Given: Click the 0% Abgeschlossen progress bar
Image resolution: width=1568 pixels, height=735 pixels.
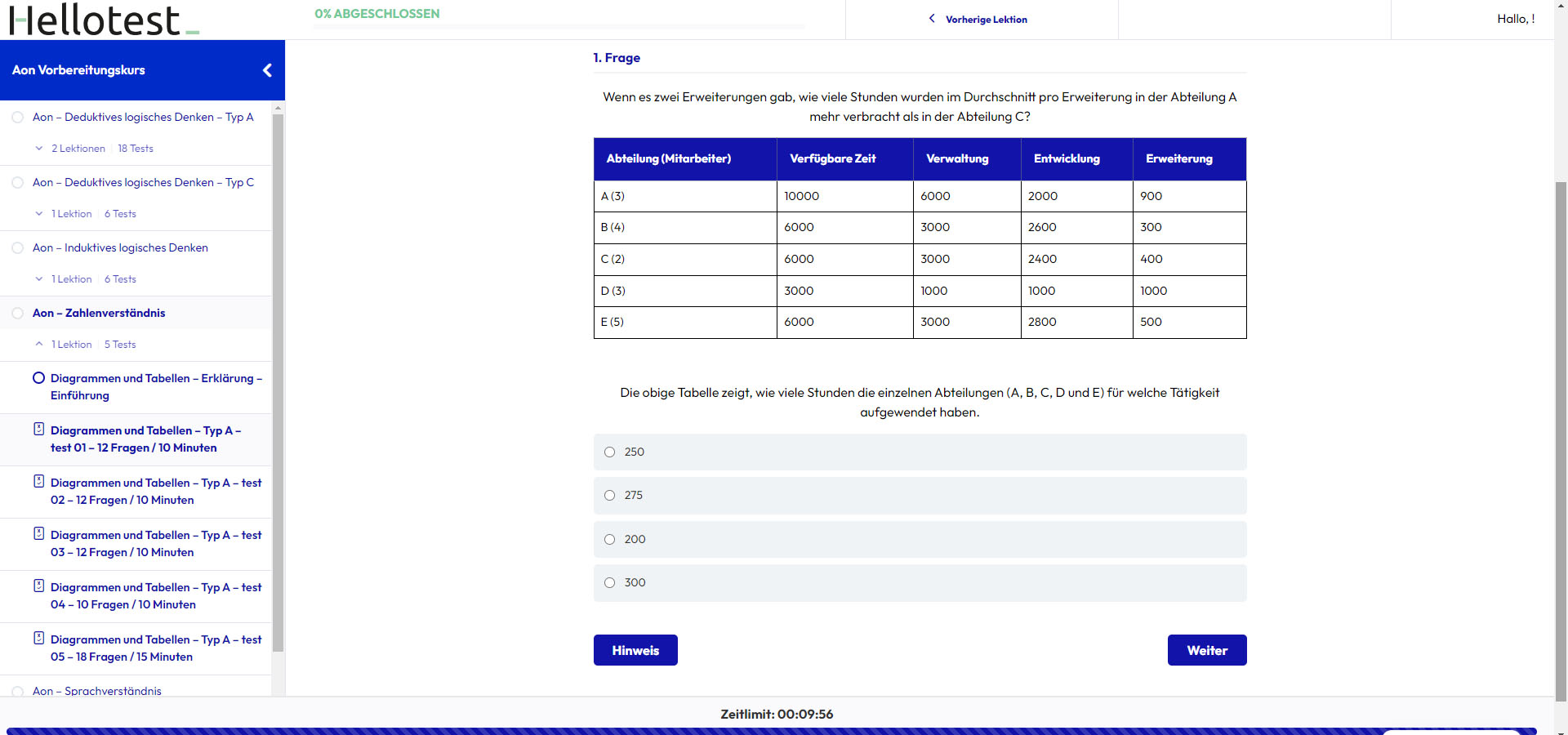Looking at the screenshot, I should [x=559, y=27].
